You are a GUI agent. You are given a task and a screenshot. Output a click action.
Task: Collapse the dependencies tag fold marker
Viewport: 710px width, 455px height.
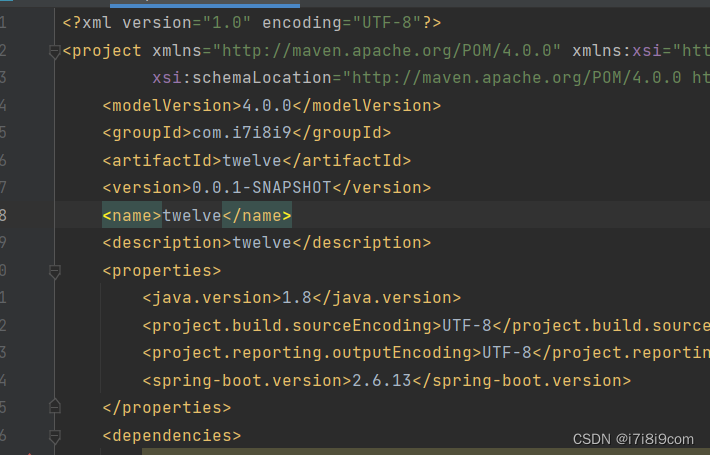54,436
